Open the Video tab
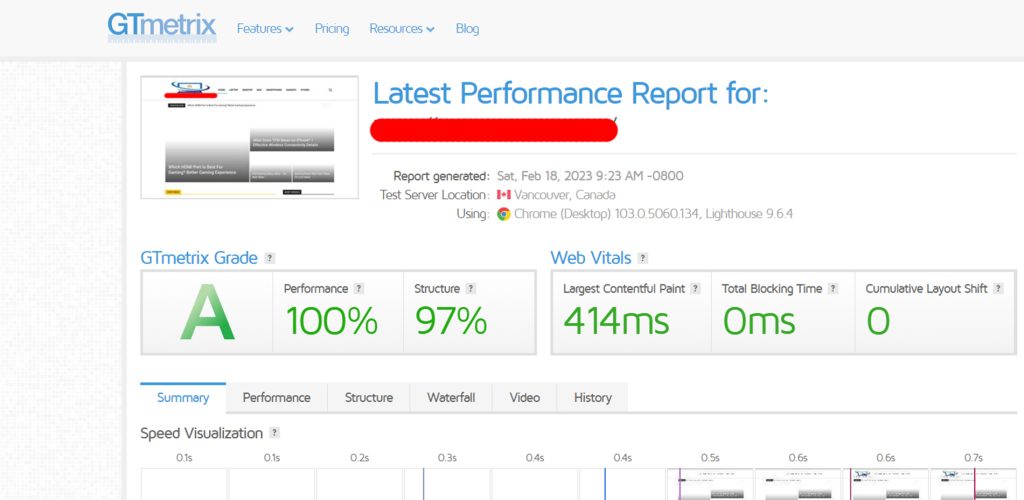This screenshot has height=500, width=1024. tap(524, 398)
